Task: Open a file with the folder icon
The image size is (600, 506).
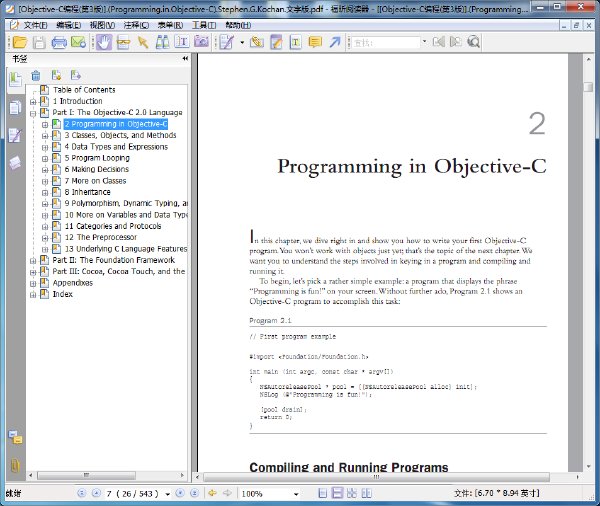Action: coord(20,42)
